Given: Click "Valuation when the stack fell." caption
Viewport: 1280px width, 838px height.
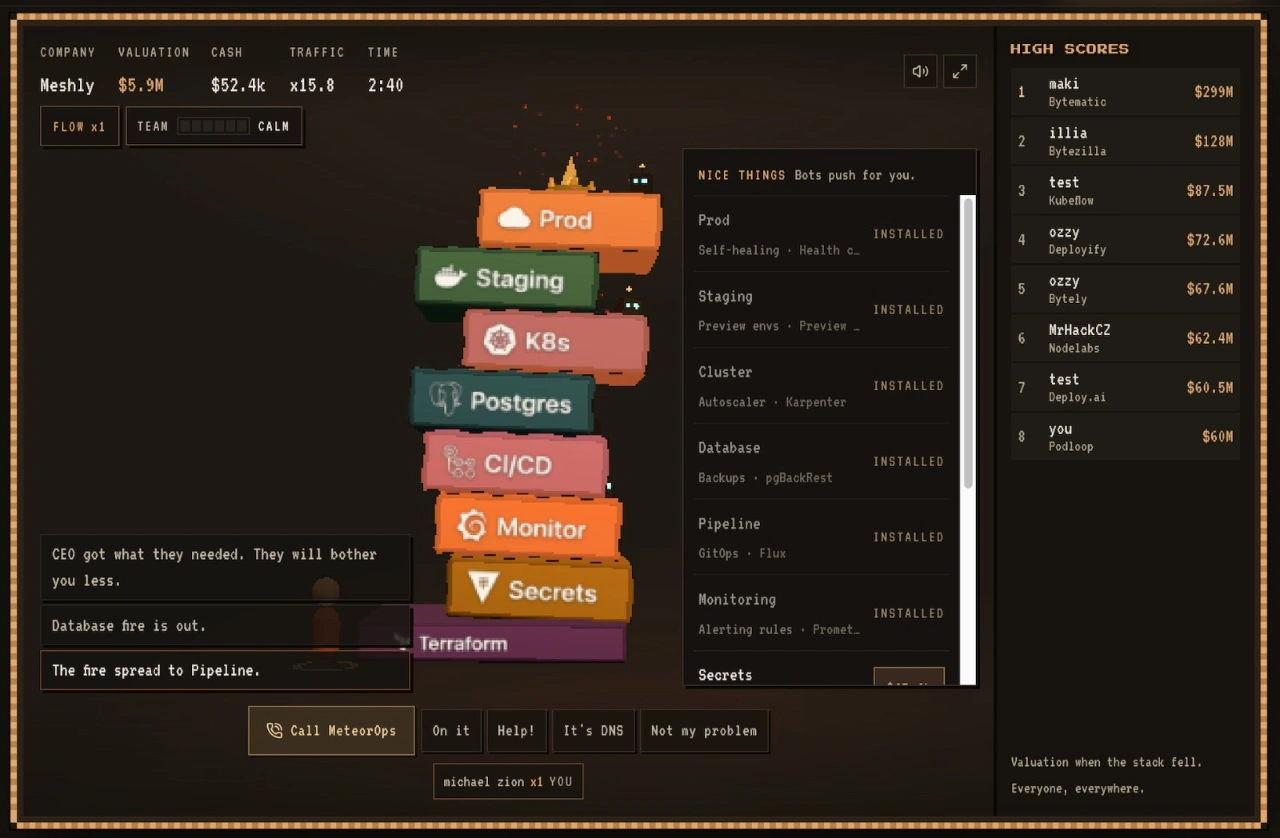Looking at the screenshot, I should click(x=1106, y=762).
